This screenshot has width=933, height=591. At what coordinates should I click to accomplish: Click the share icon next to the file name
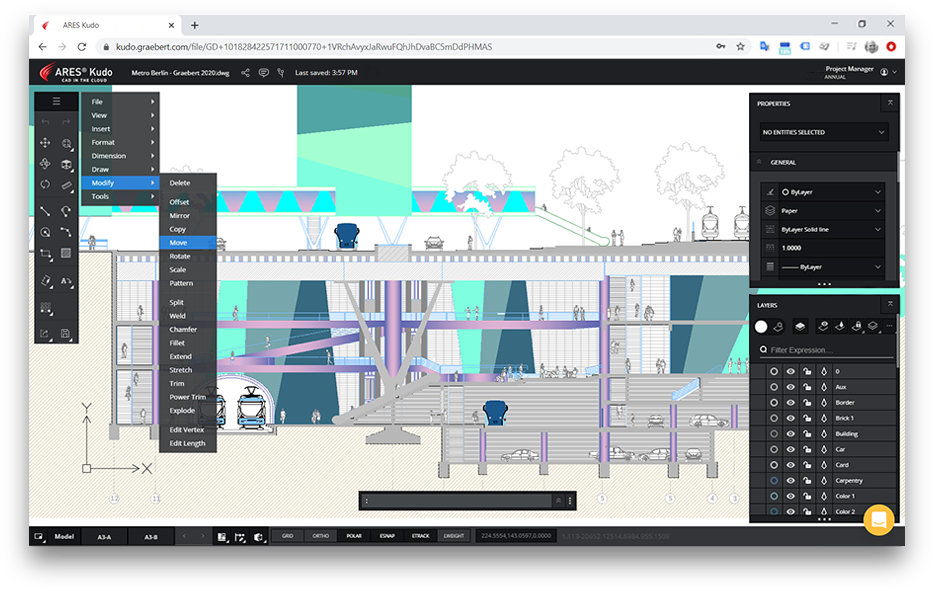click(246, 73)
